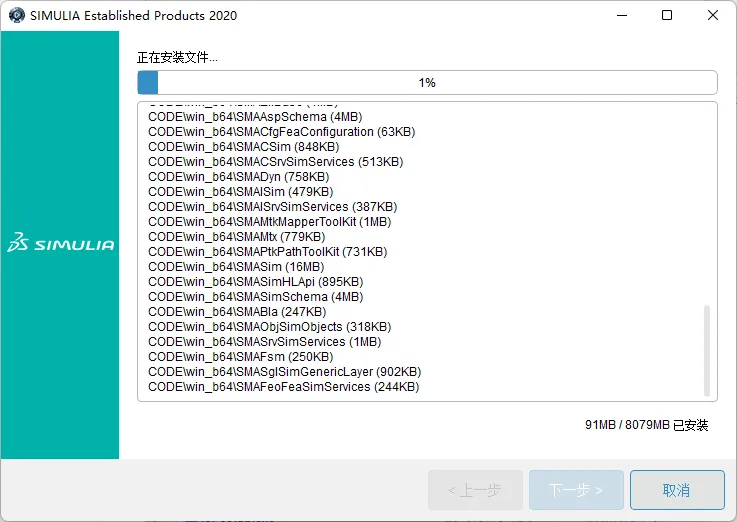Cancel installation with the 取消 button
737x522 pixels.
[x=677, y=490]
